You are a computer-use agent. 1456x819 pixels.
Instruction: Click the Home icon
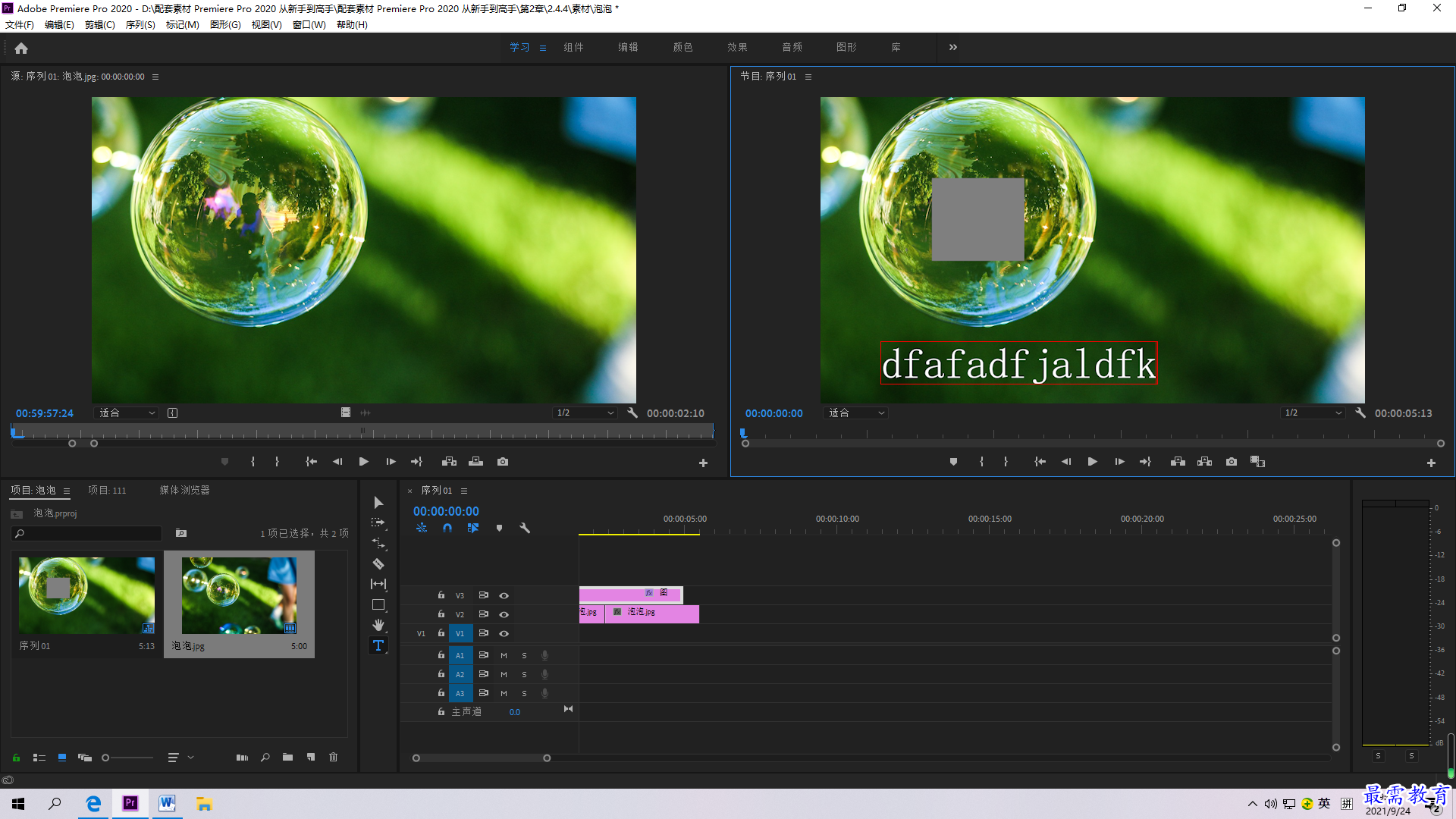(21, 48)
